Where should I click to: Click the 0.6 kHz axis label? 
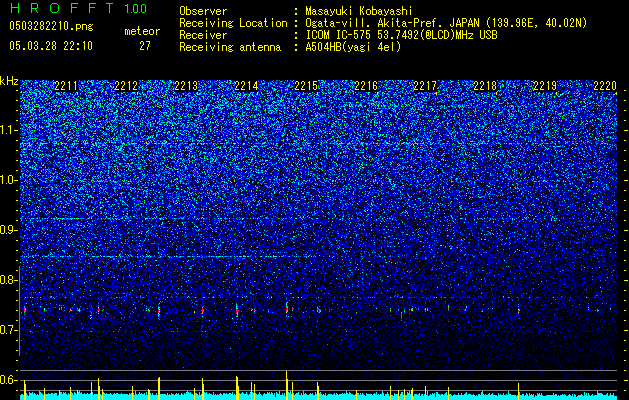tap(8, 380)
